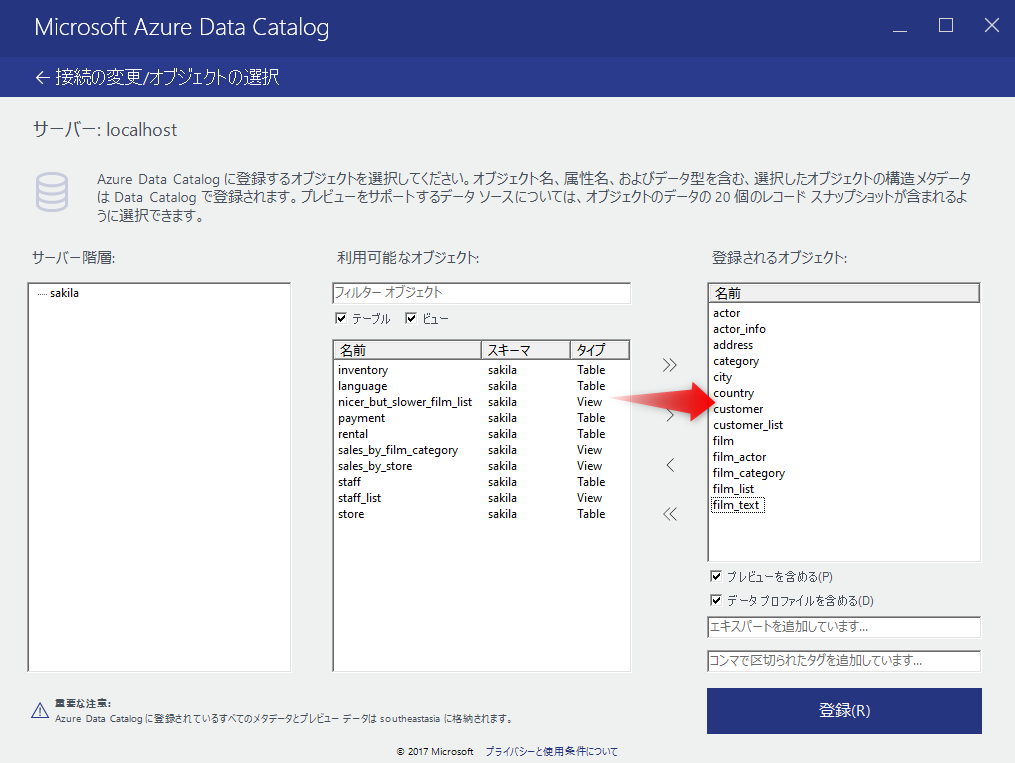Select actor_info in registered objects
Viewport: 1015px width, 763px height.
(x=739, y=329)
